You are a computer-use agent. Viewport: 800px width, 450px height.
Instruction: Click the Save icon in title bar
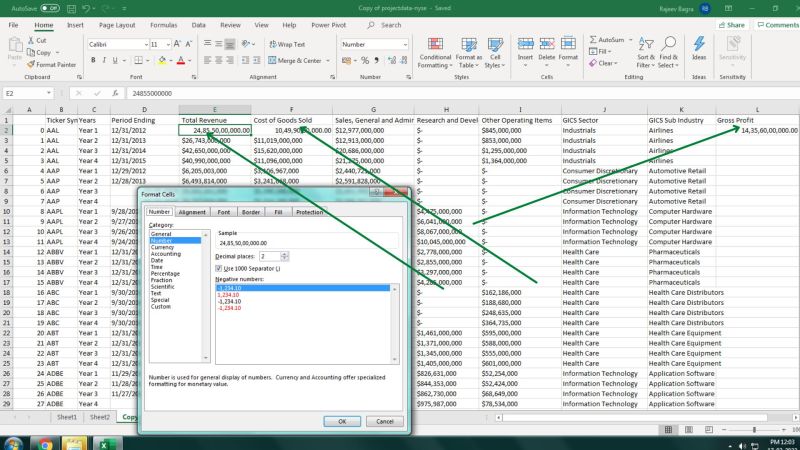(x=71, y=8)
